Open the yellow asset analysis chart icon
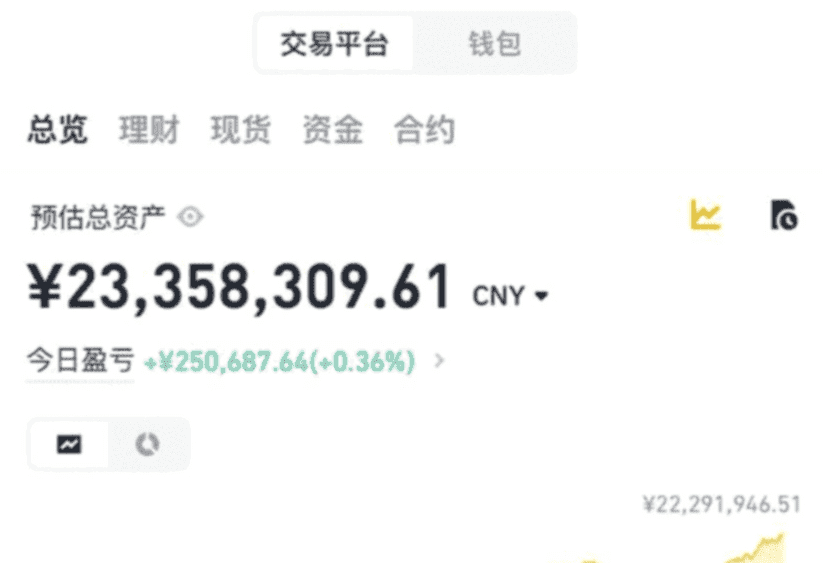This screenshot has height=563, width=823. [705, 215]
